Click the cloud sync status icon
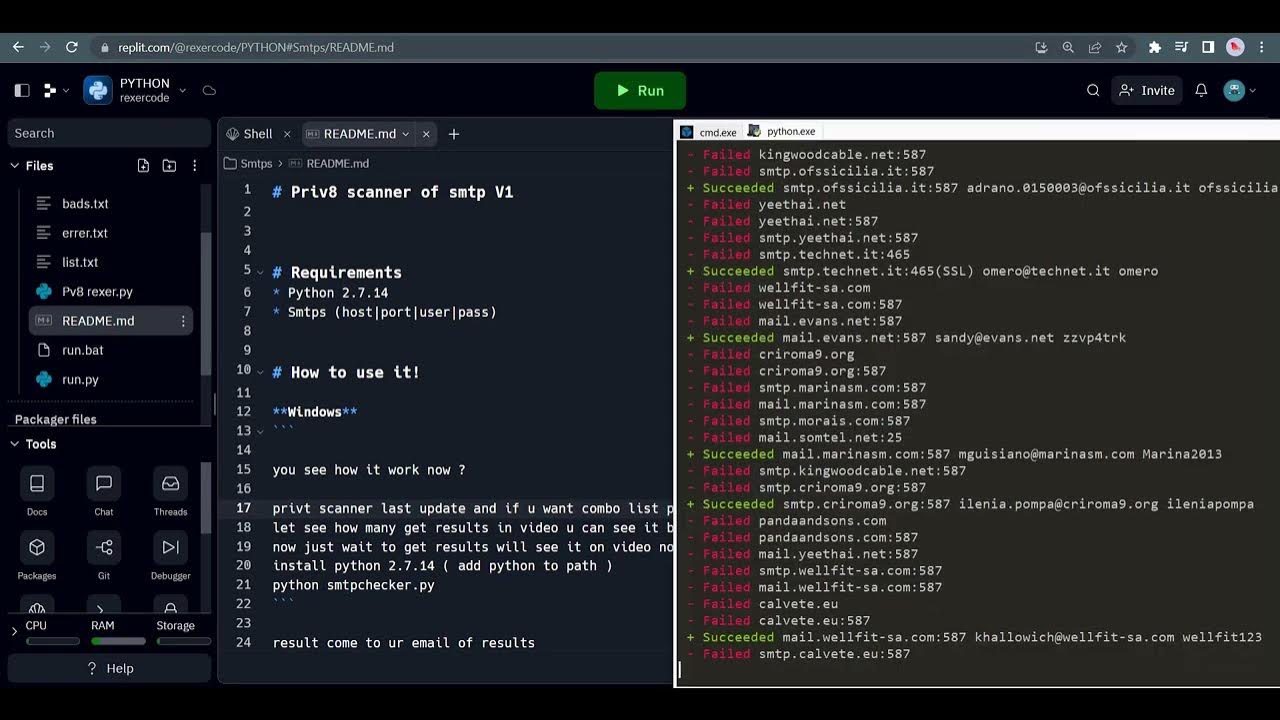The height and width of the screenshot is (720, 1280). pyautogui.click(x=209, y=90)
